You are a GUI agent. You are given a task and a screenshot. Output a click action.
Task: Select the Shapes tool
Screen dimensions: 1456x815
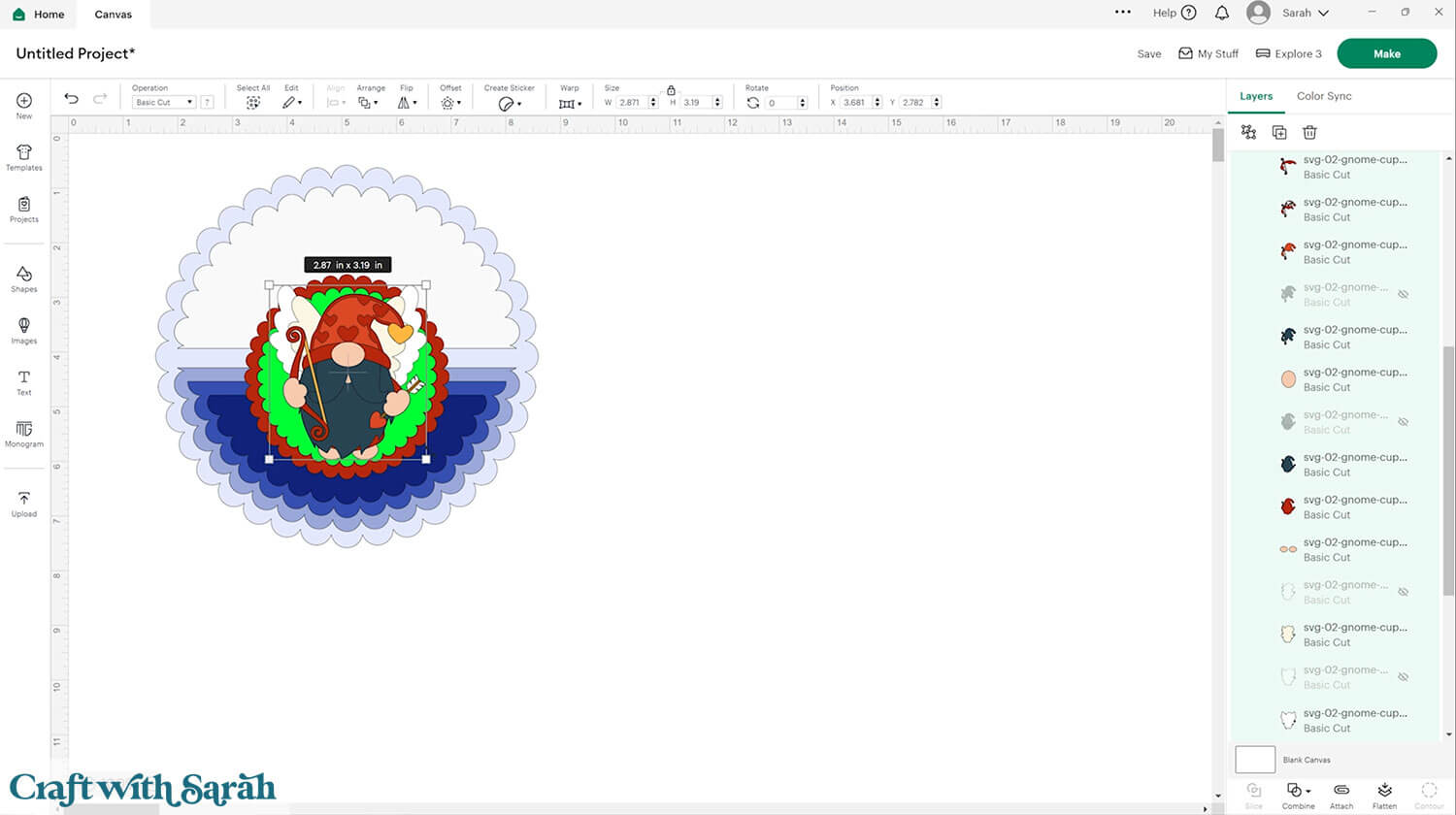[x=24, y=279]
